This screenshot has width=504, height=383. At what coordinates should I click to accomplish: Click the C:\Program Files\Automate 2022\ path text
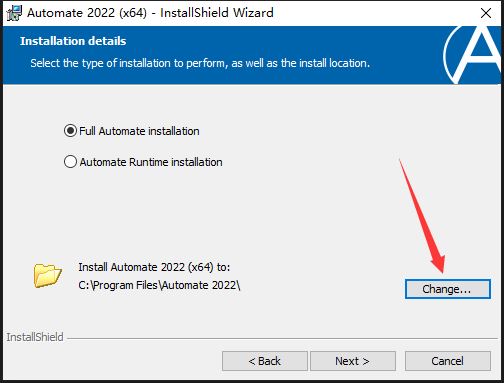pos(159,285)
